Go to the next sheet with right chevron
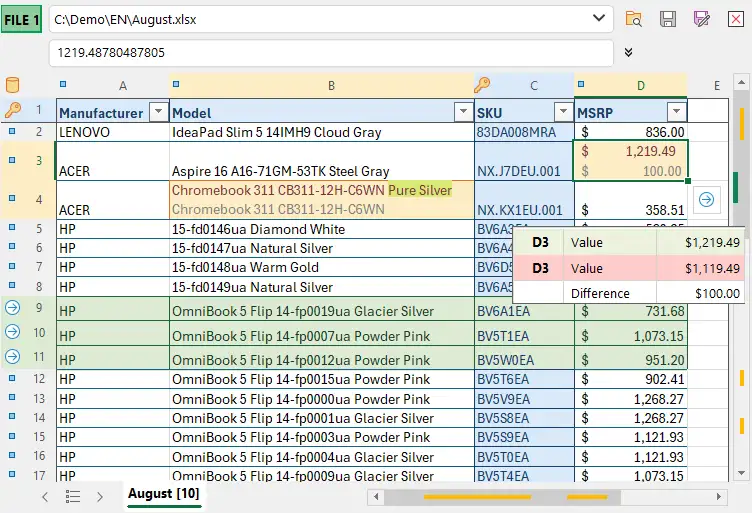The width and height of the screenshot is (752, 513). (100, 497)
